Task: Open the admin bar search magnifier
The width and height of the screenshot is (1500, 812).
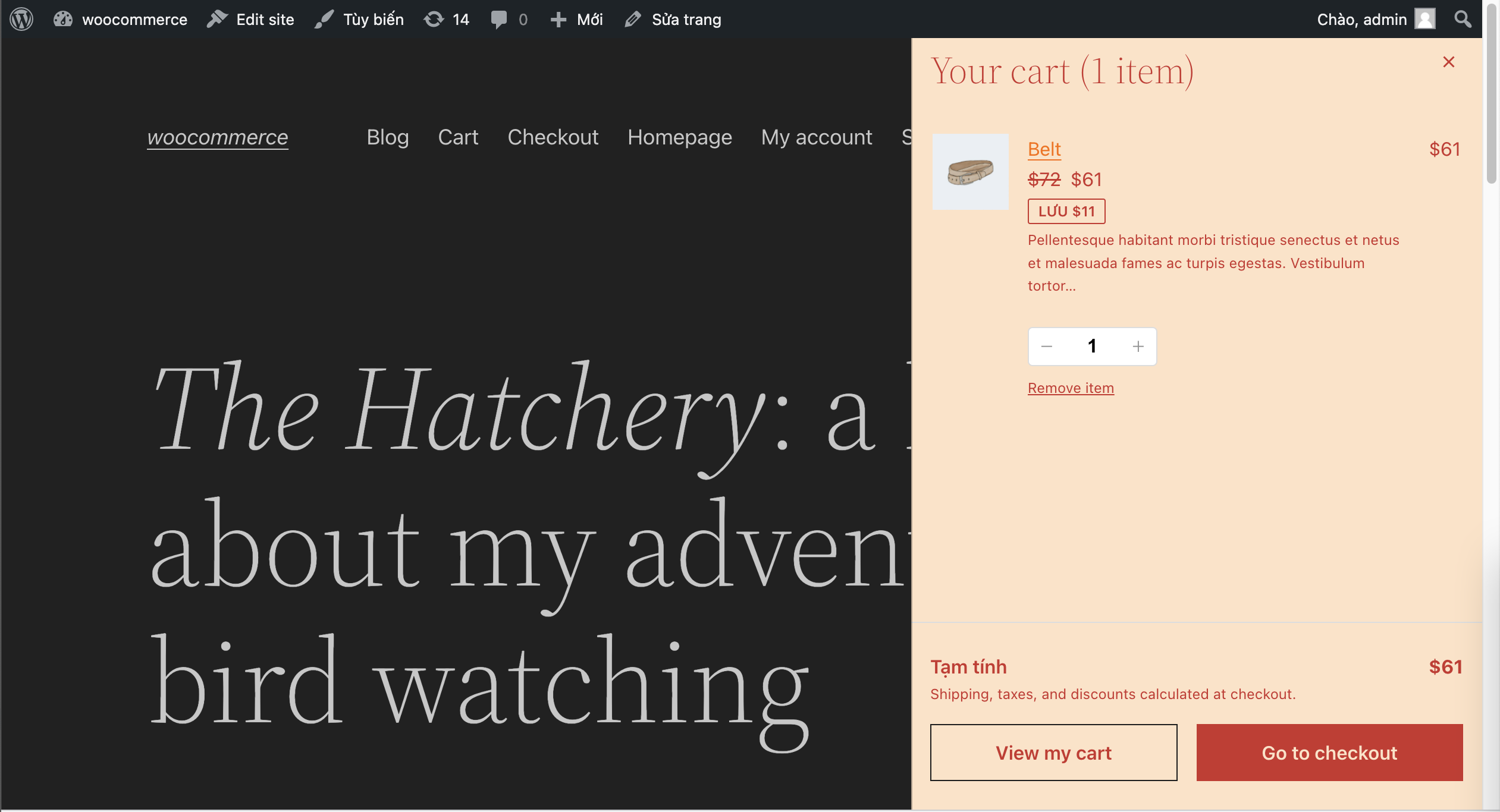Action: (1463, 19)
